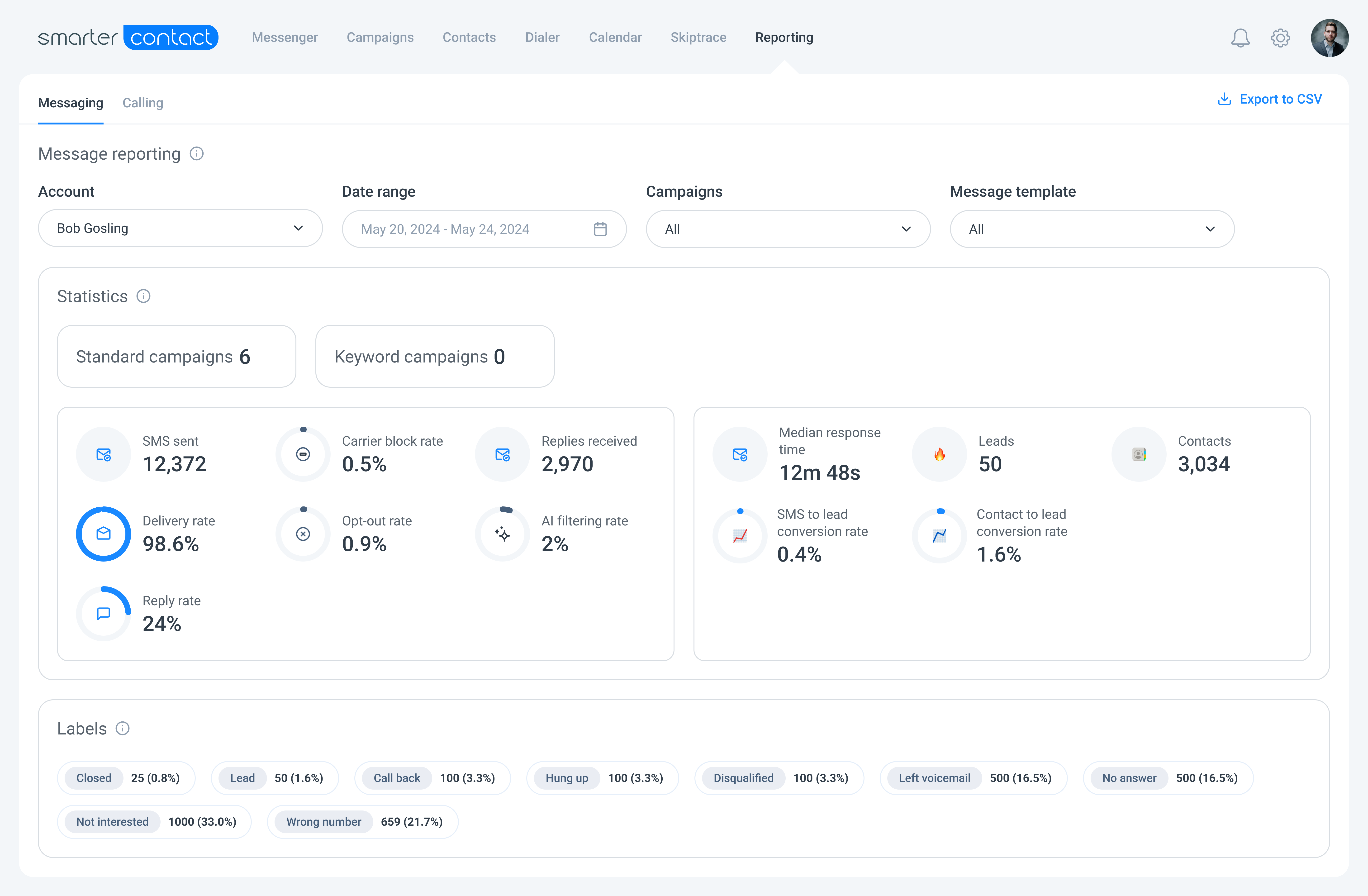Expand the Message template dropdown
Image resolution: width=1368 pixels, height=896 pixels.
tap(1092, 229)
